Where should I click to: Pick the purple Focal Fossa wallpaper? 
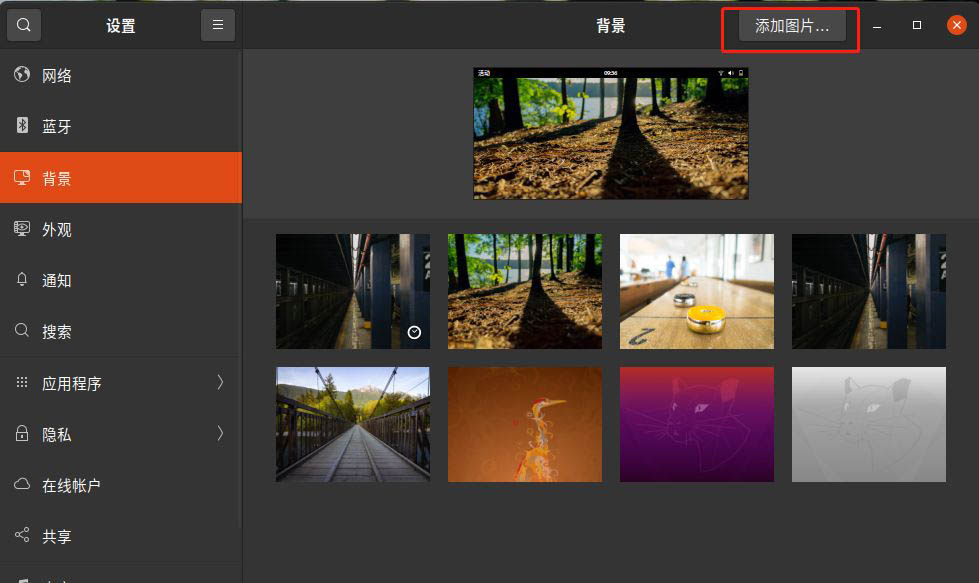pyautogui.click(x=697, y=424)
